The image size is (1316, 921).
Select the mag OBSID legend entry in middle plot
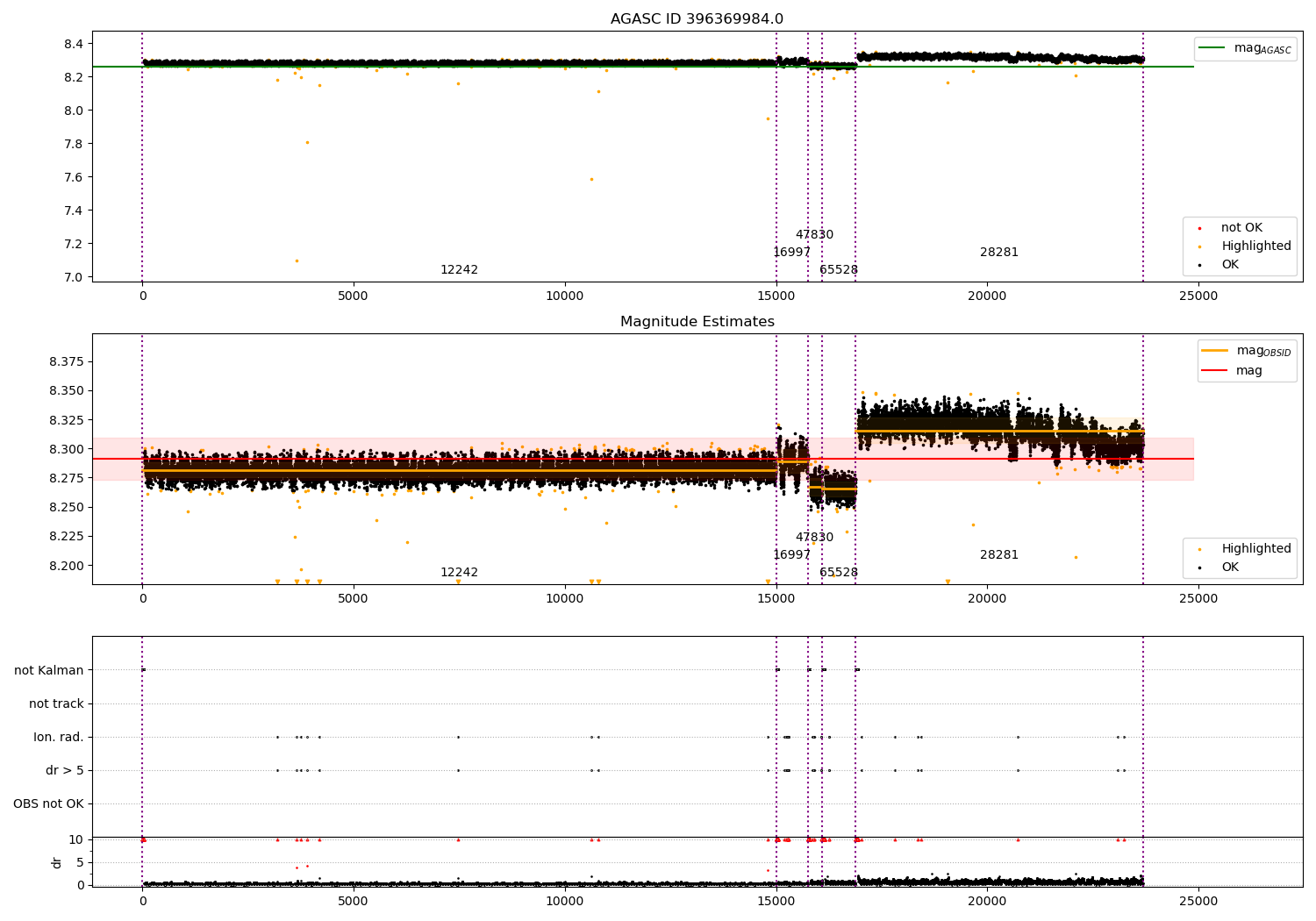tap(1247, 351)
